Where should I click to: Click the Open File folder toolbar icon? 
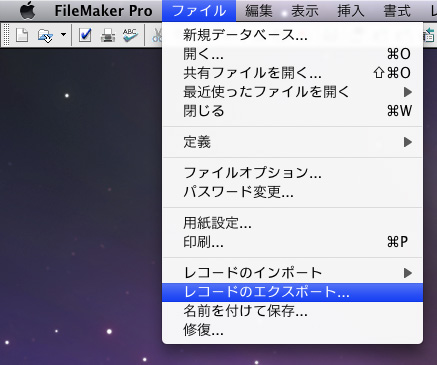click(45, 35)
